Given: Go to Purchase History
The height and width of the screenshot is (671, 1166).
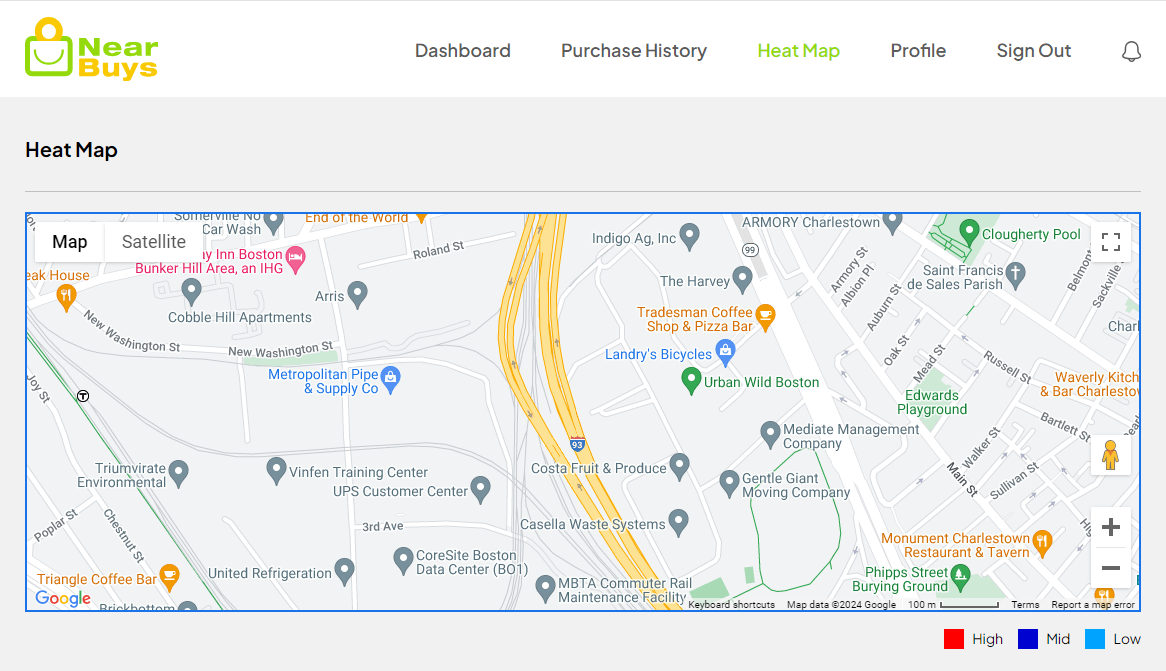Looking at the screenshot, I should [633, 51].
